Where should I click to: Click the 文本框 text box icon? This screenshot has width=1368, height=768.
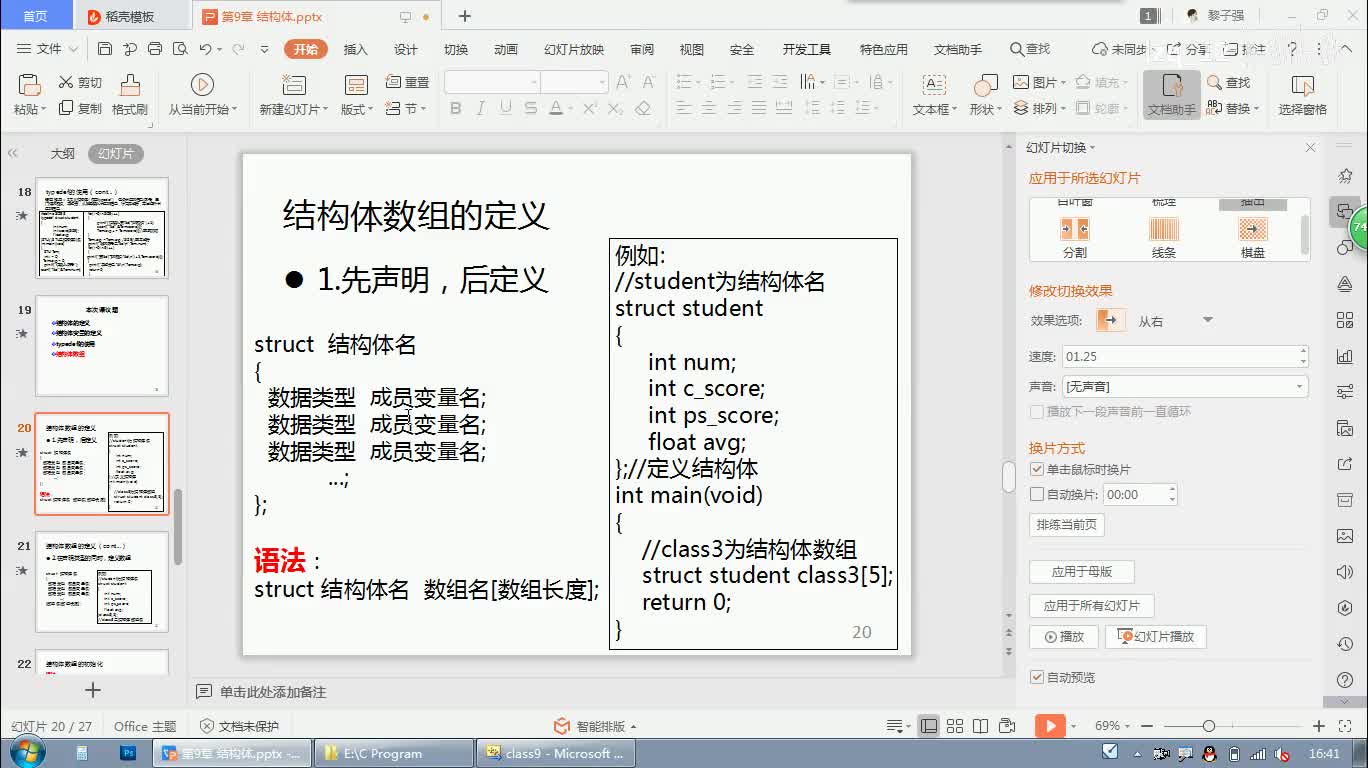click(x=934, y=86)
